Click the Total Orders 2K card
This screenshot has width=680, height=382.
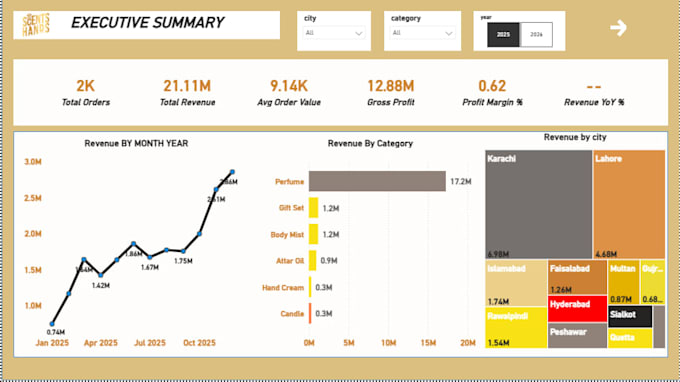coord(85,92)
